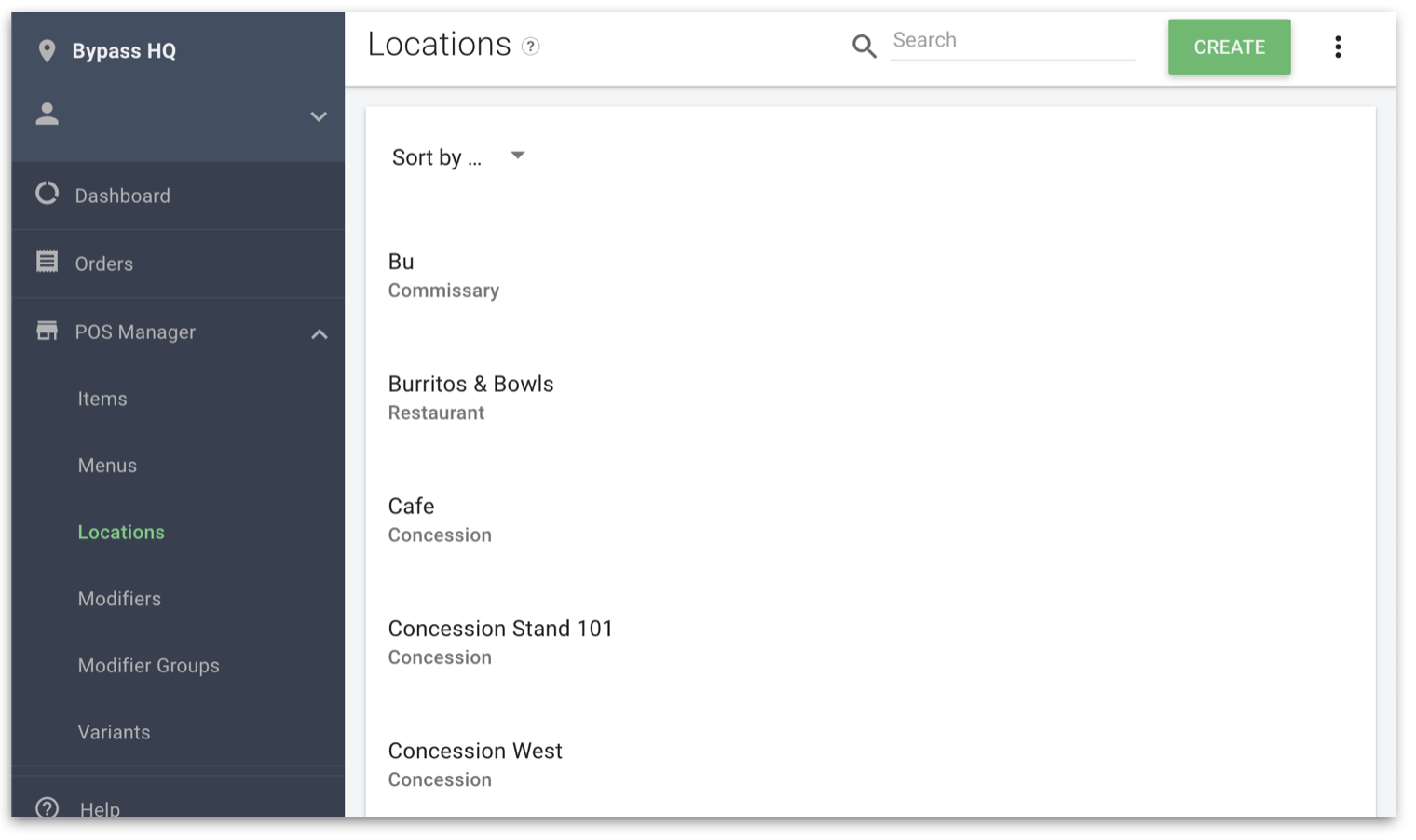1416x840 pixels.
Task: Open the Sort by dropdown
Action: pos(458,156)
